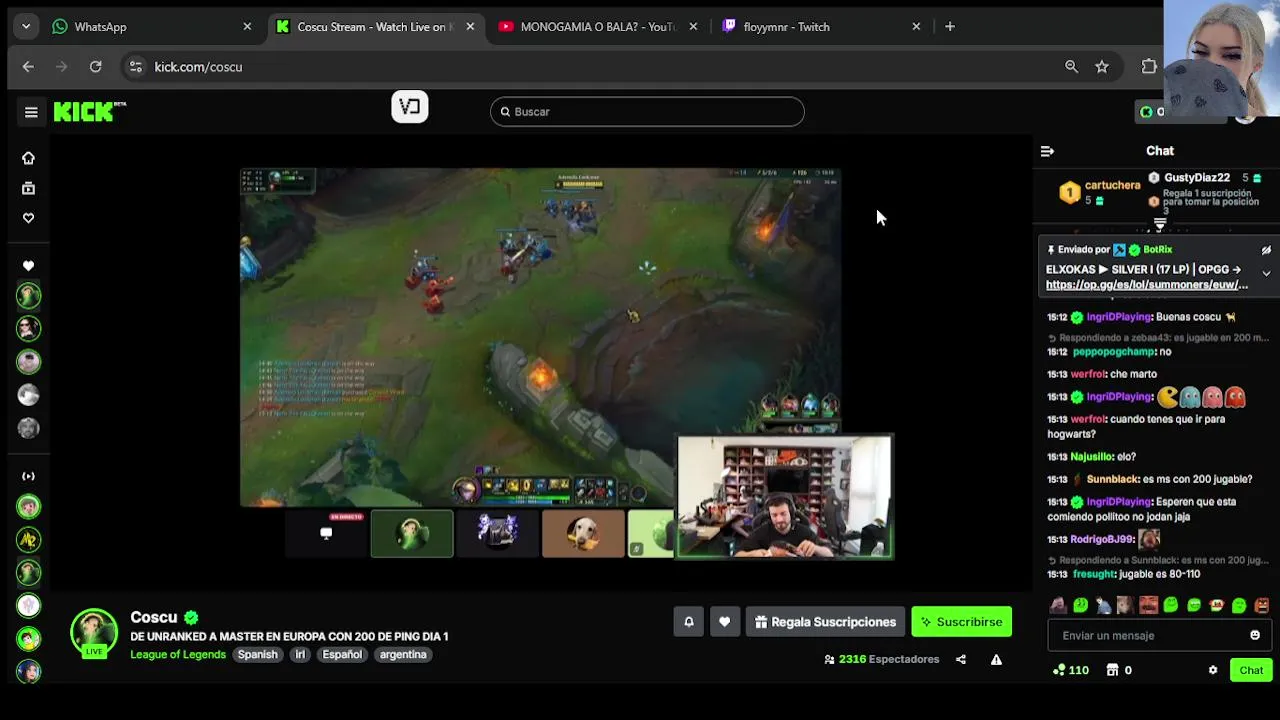This screenshot has height=720, width=1280.
Task: Click League of Legends category link
Action: (x=178, y=655)
